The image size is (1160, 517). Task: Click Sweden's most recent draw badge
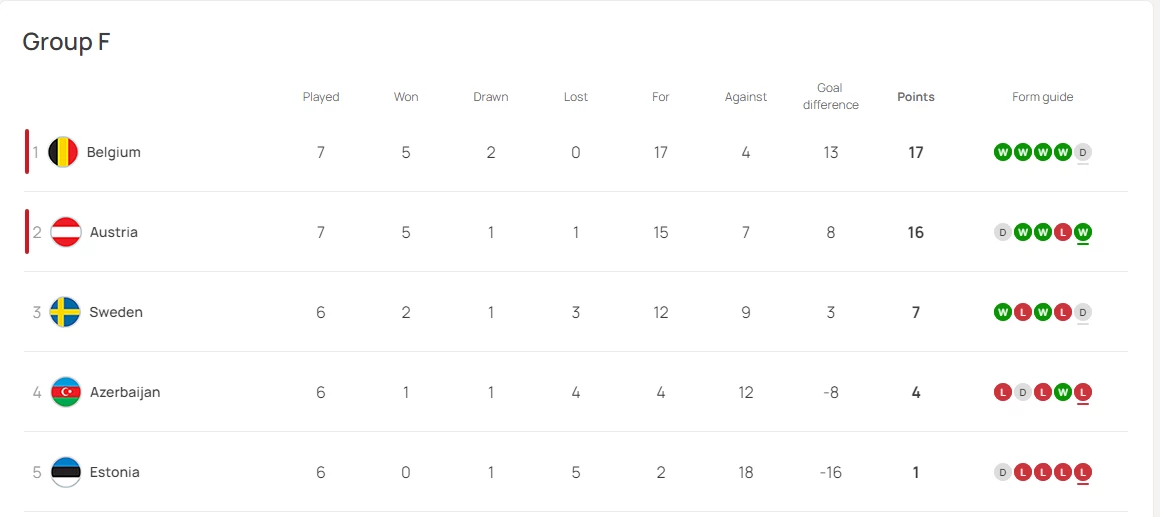[x=1083, y=312]
